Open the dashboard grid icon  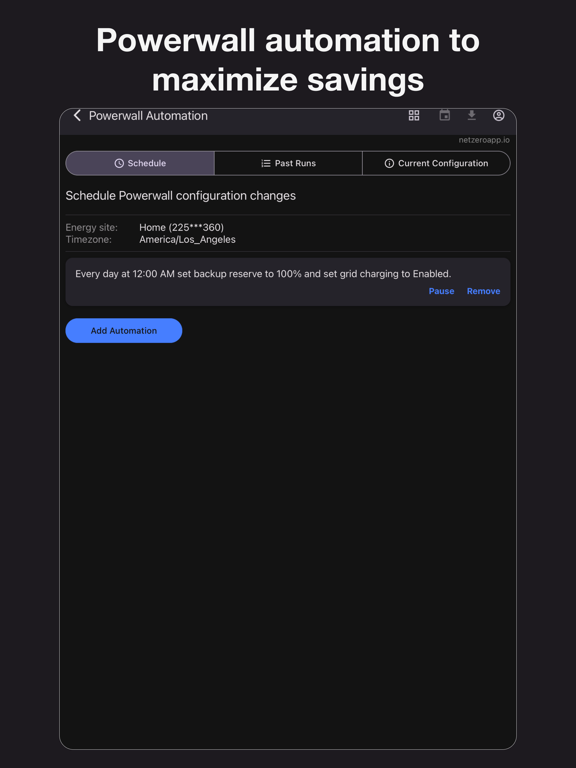click(414, 116)
